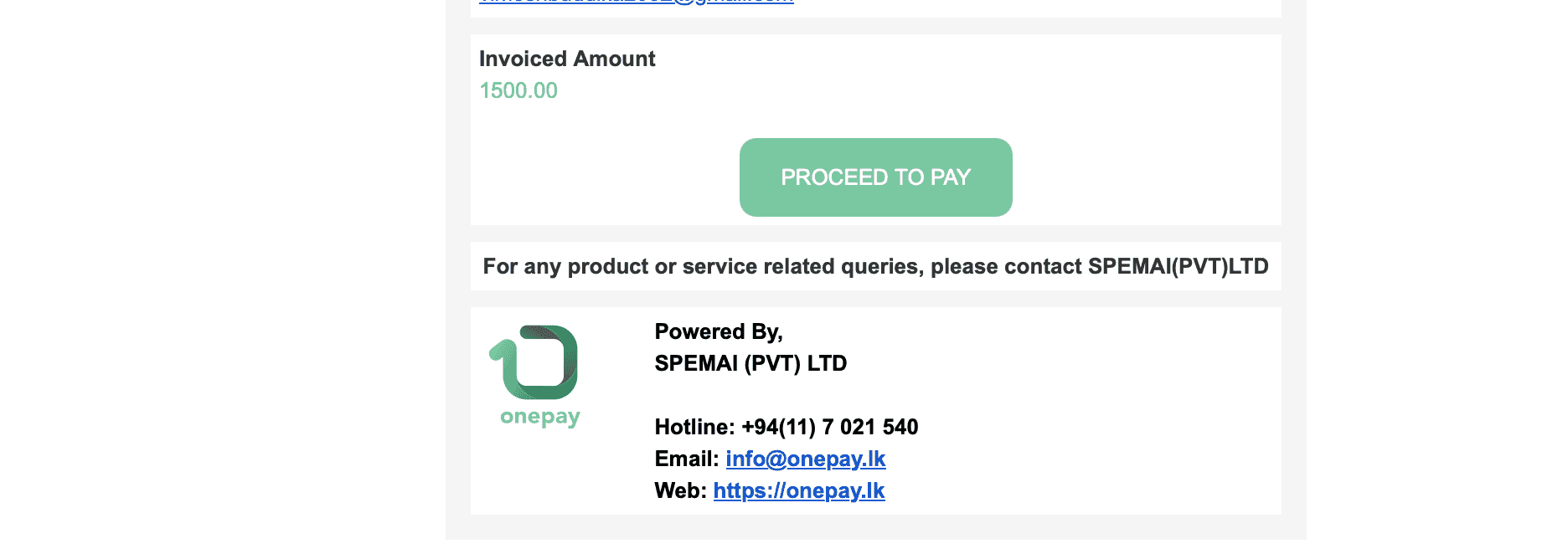Click the hotline number +94(11) 7 021 540
Image resolution: width=1568 pixels, height=554 pixels.
coord(829,427)
